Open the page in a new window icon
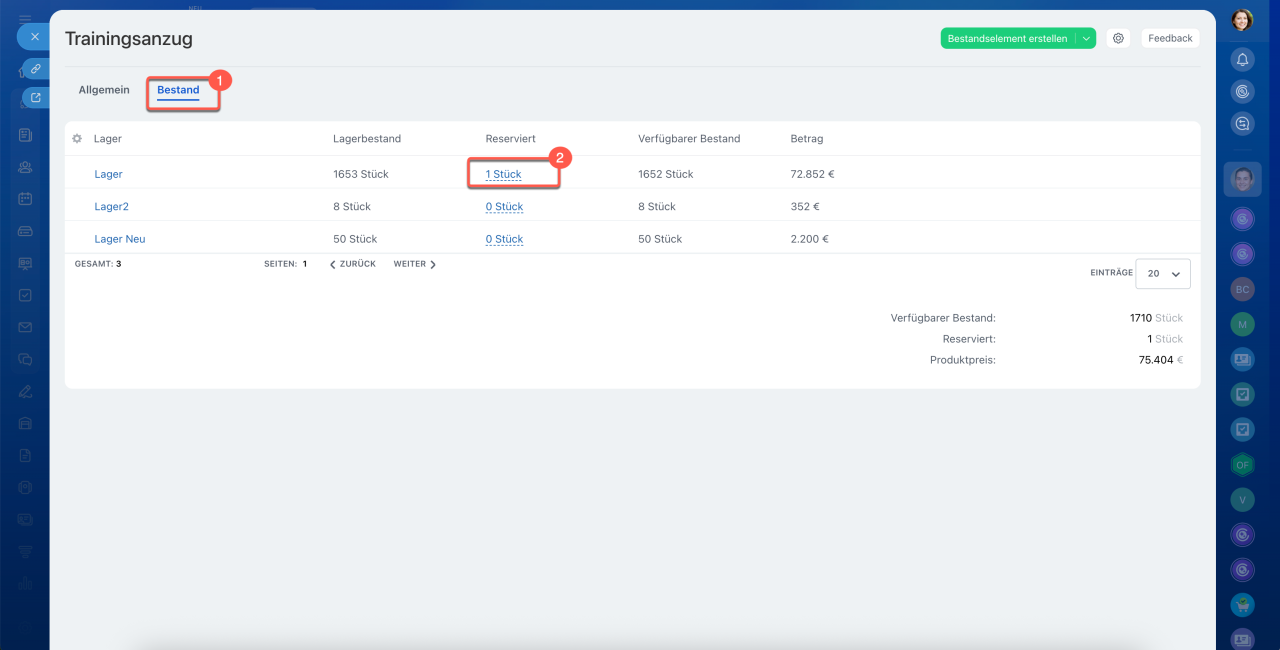The height and width of the screenshot is (650, 1280). coord(35,98)
